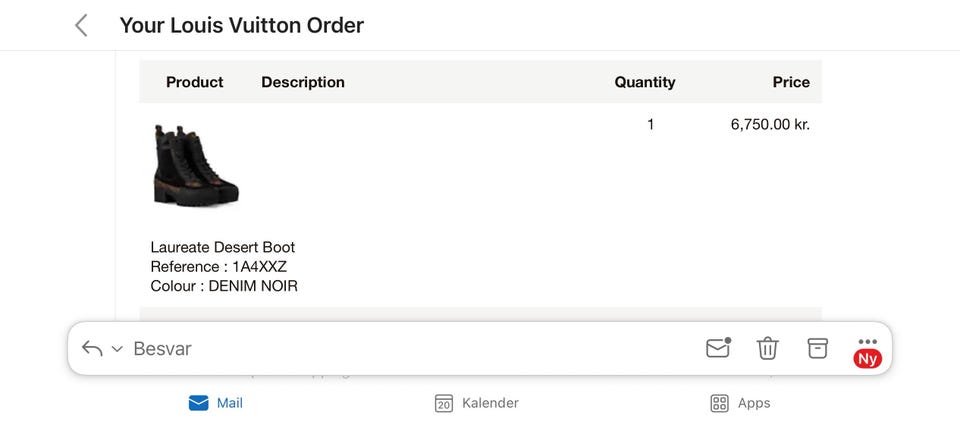Image resolution: width=960 pixels, height=444 pixels.
Task: Tap the Colour DENIM NOIR line
Action: (x=224, y=286)
